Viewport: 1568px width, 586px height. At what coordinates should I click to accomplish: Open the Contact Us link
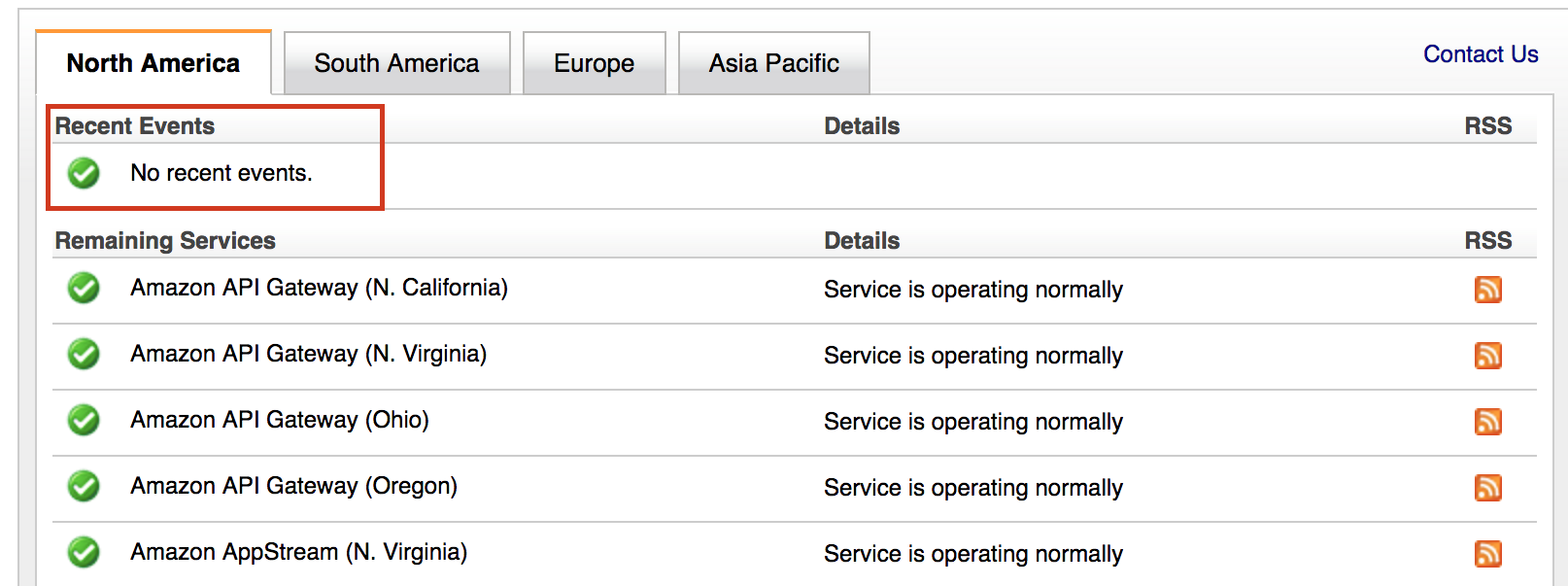(x=1480, y=54)
